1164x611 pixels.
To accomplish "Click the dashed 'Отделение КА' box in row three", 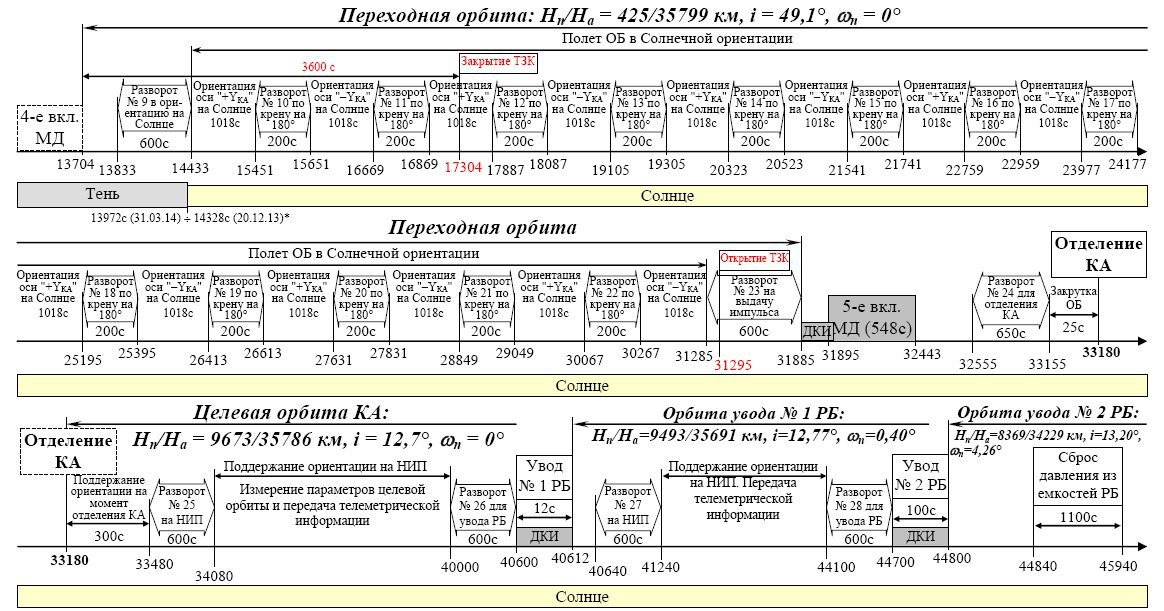I will [x=68, y=451].
